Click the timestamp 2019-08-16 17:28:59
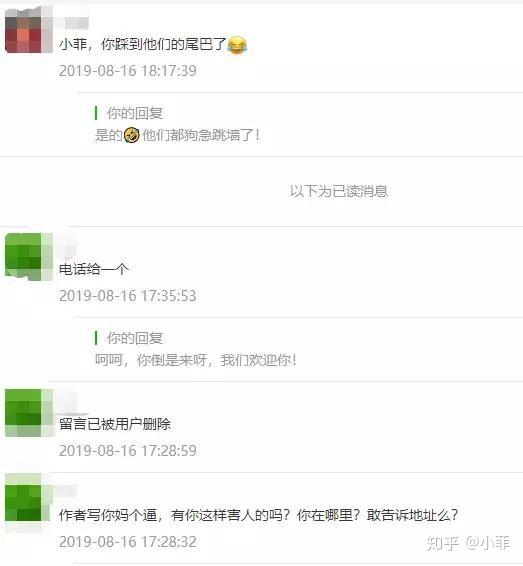This screenshot has height=566, width=523. 128,451
